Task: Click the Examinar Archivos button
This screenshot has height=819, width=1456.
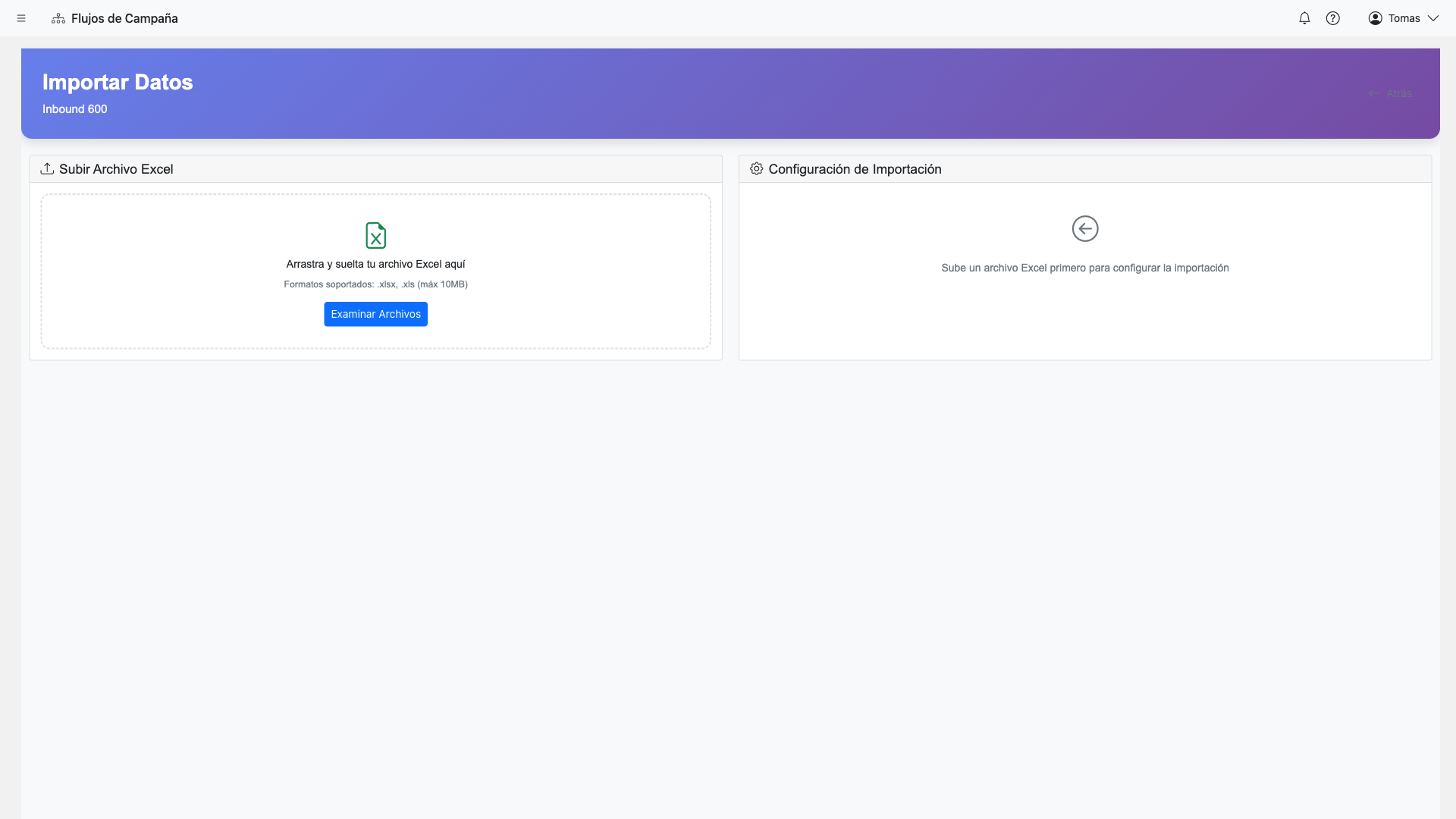Action: click(x=375, y=313)
